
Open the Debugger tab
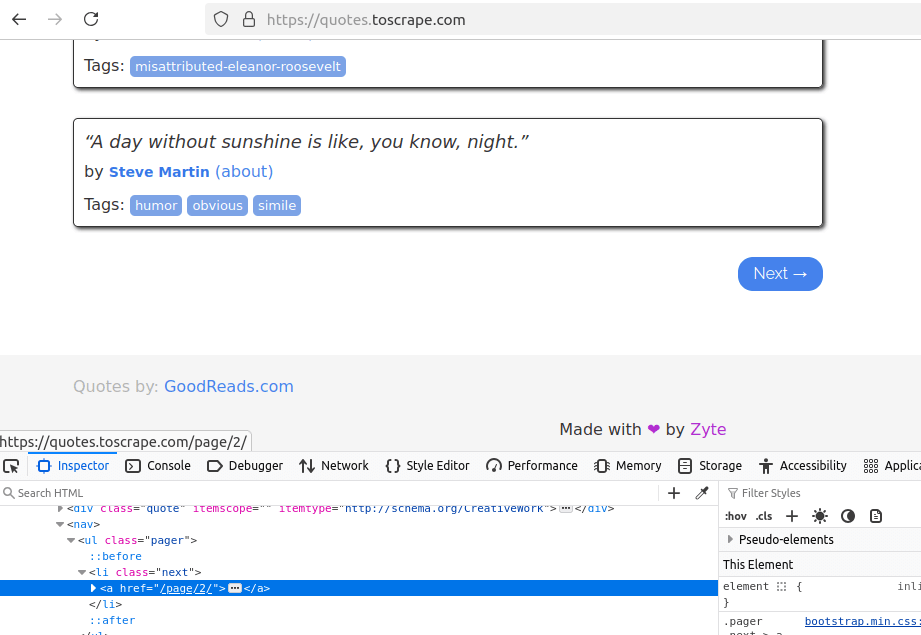[245, 466]
